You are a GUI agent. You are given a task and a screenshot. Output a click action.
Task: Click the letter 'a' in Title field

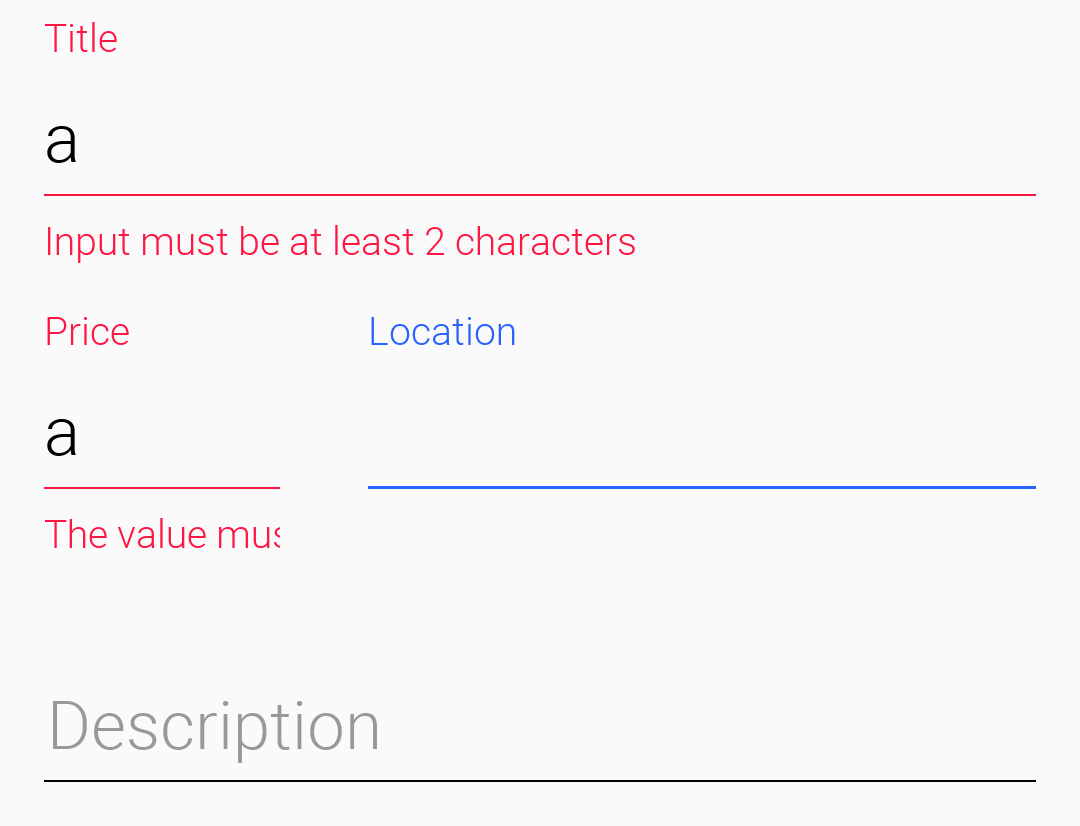(x=63, y=143)
